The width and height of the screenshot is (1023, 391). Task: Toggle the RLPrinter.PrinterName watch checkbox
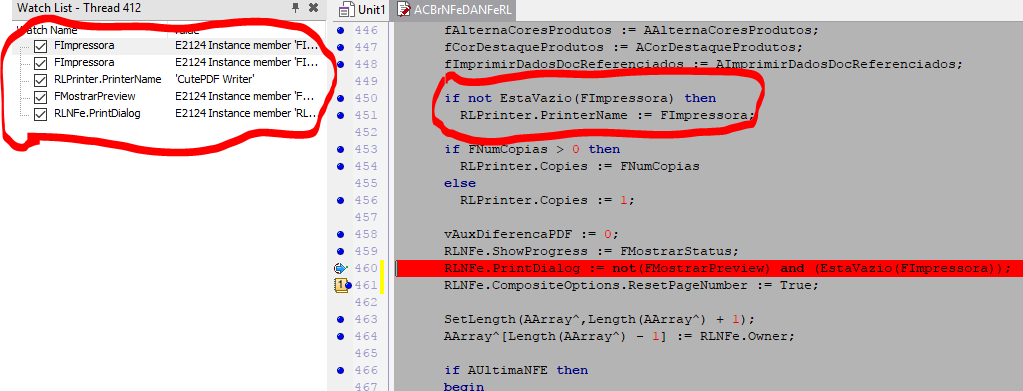click(40, 80)
